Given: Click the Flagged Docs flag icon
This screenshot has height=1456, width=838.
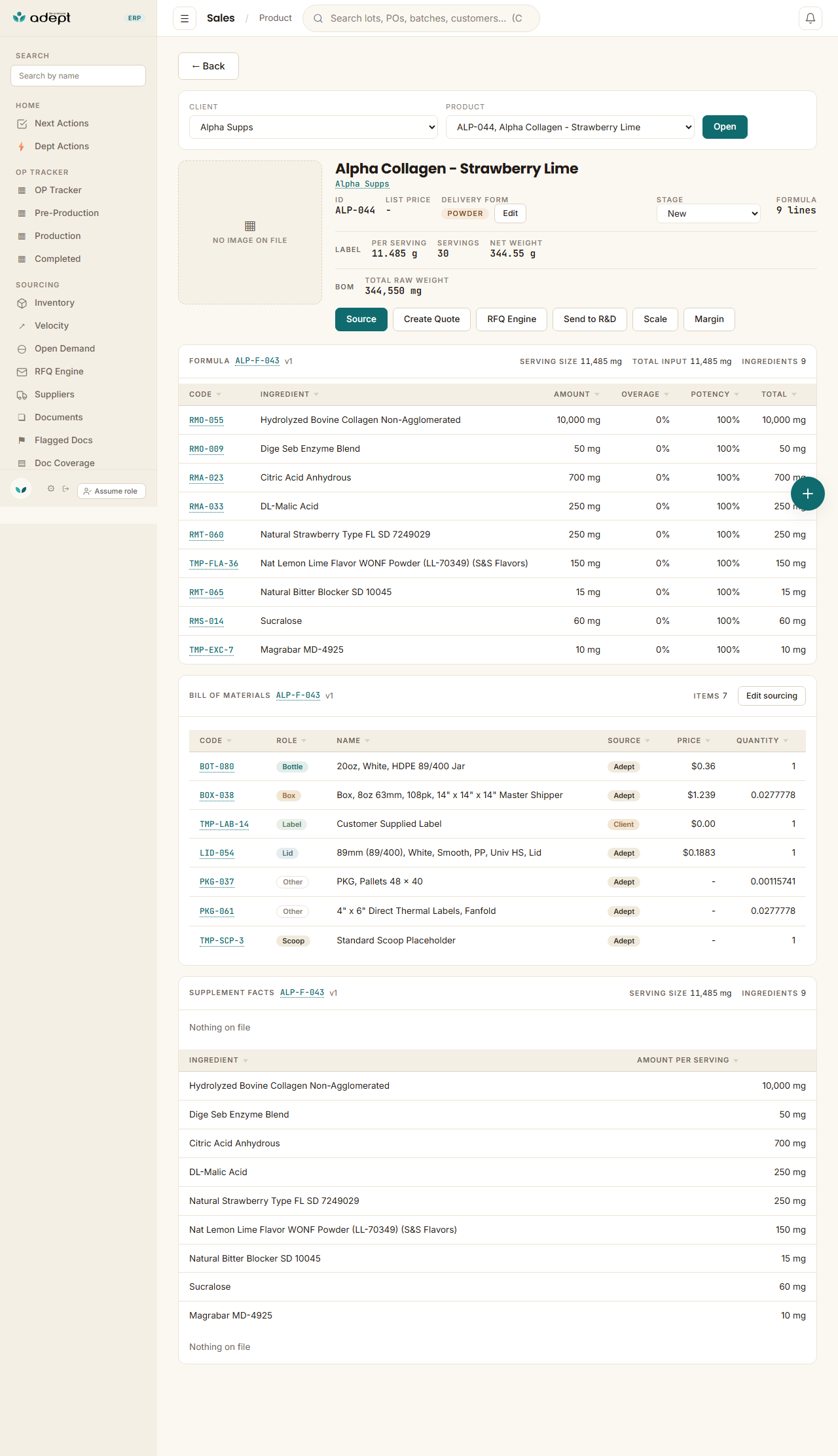Looking at the screenshot, I should pyautogui.click(x=22, y=441).
